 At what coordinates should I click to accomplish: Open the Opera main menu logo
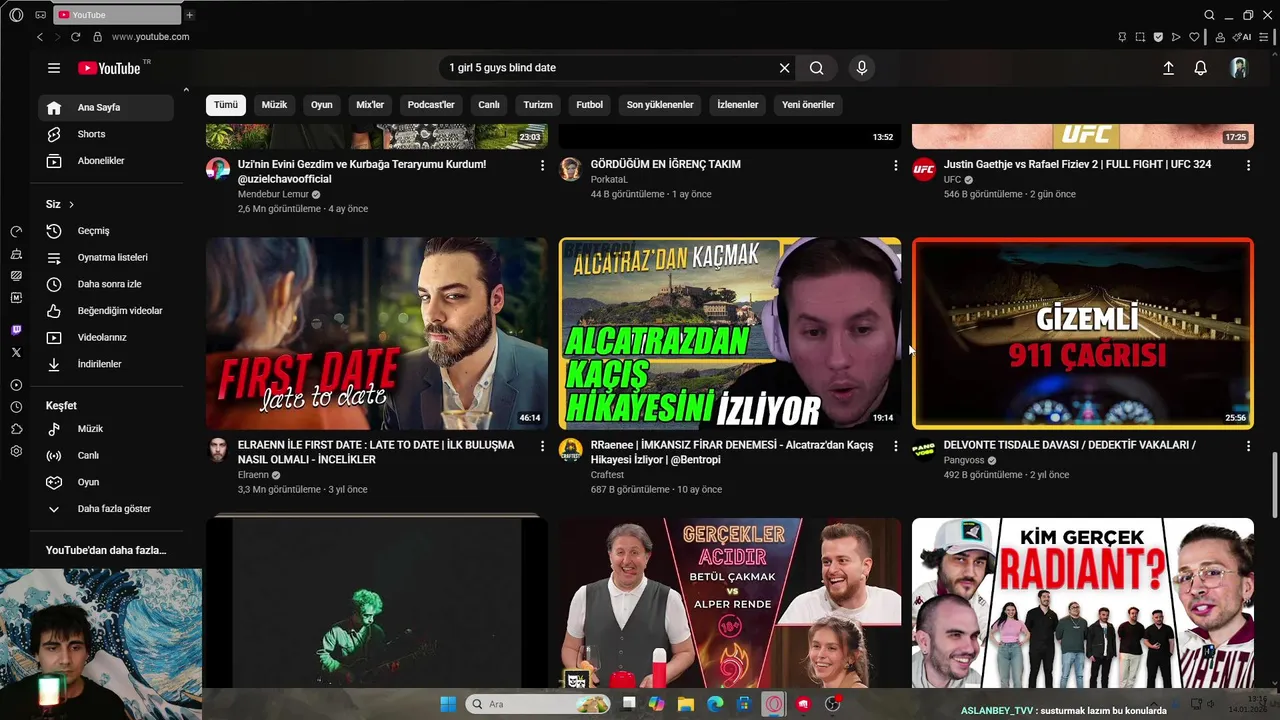click(x=15, y=14)
